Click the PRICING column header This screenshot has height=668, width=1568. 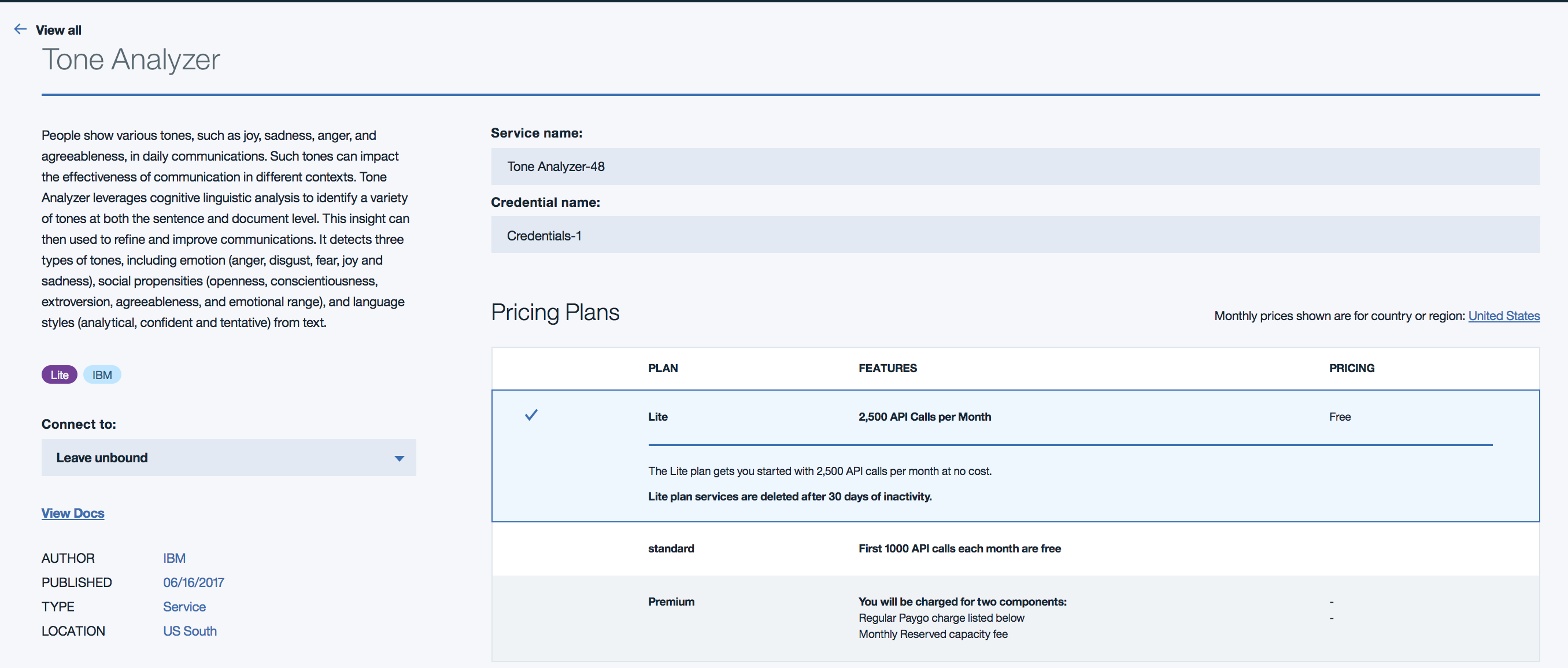[1351, 368]
